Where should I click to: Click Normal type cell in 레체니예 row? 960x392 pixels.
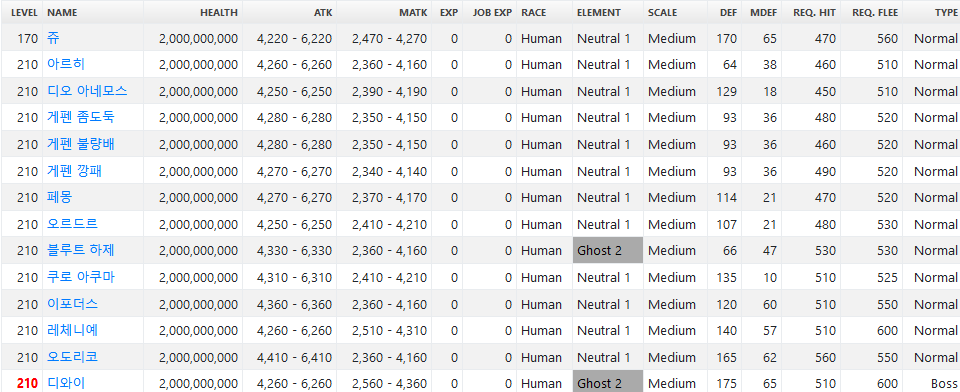pos(936,331)
